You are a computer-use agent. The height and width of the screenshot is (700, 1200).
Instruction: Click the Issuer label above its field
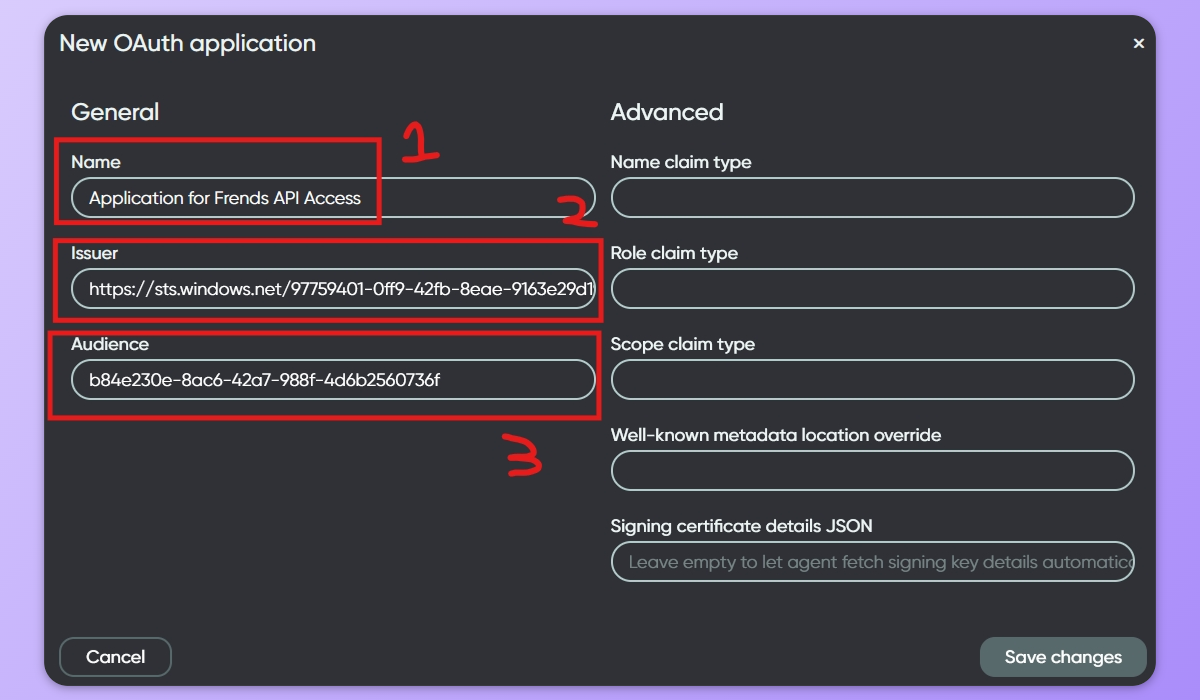(x=94, y=253)
